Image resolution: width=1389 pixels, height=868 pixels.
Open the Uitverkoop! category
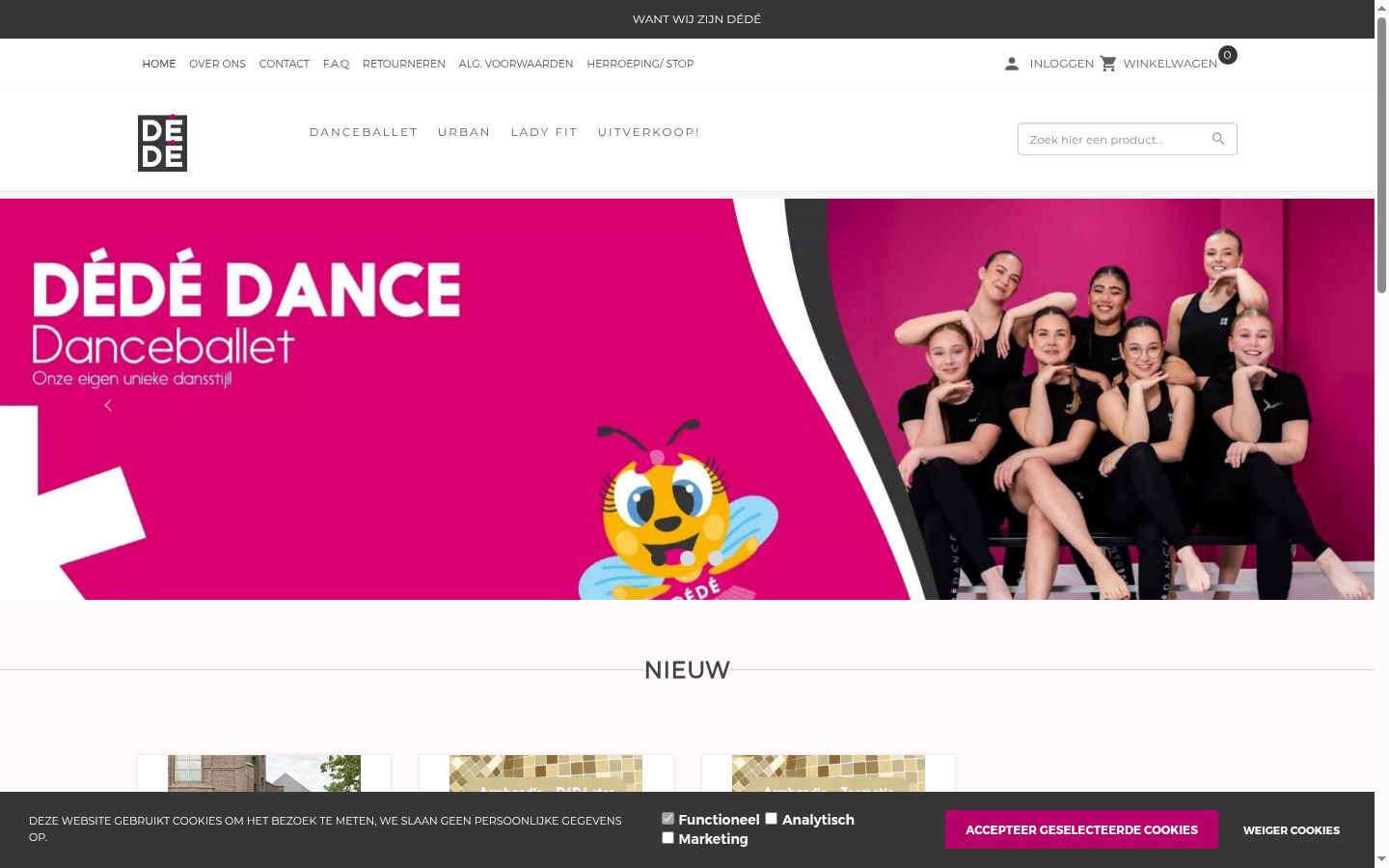649,132
